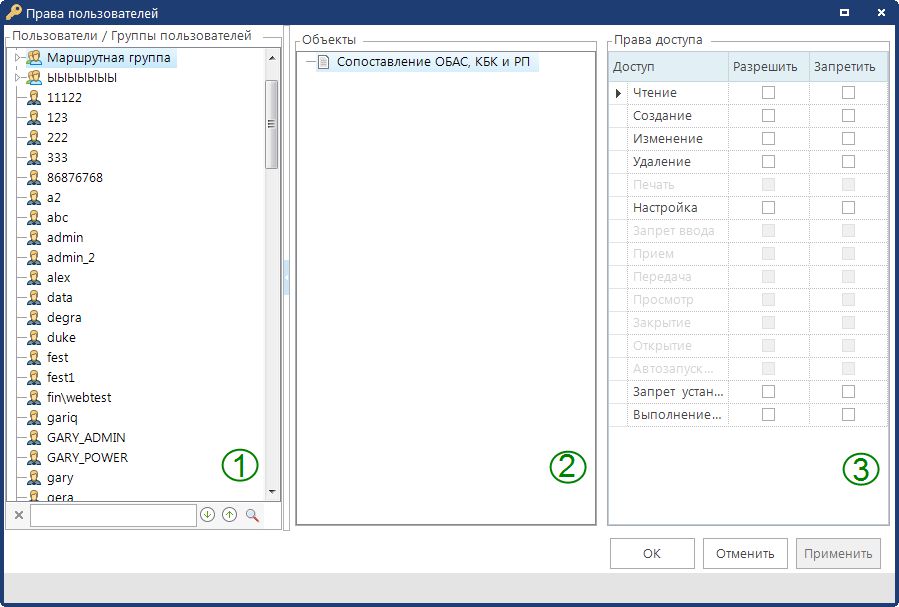The width and height of the screenshot is (899, 607).
Task: Click the Отменить button
Action: point(744,553)
